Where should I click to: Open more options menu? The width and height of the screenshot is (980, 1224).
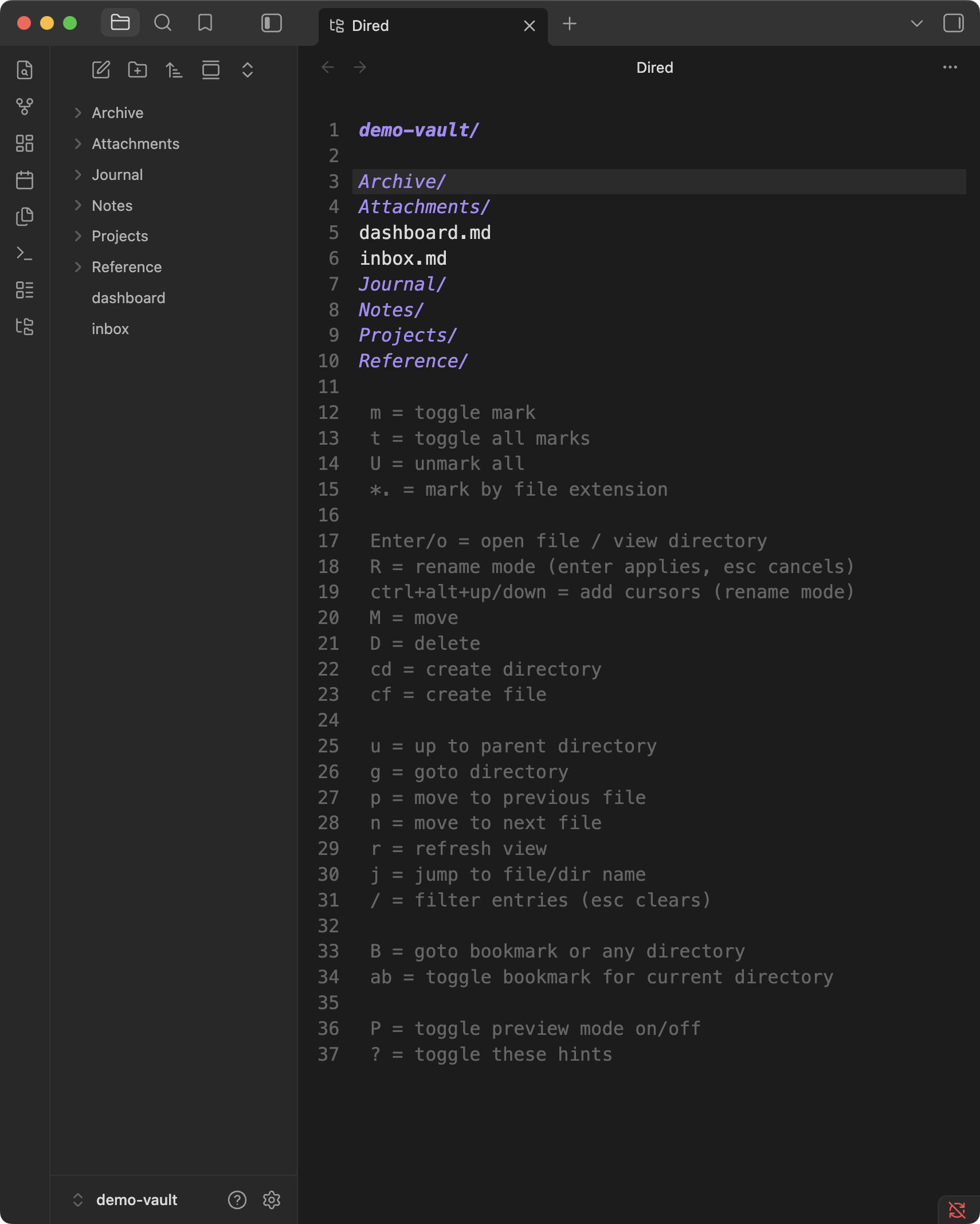[950, 67]
